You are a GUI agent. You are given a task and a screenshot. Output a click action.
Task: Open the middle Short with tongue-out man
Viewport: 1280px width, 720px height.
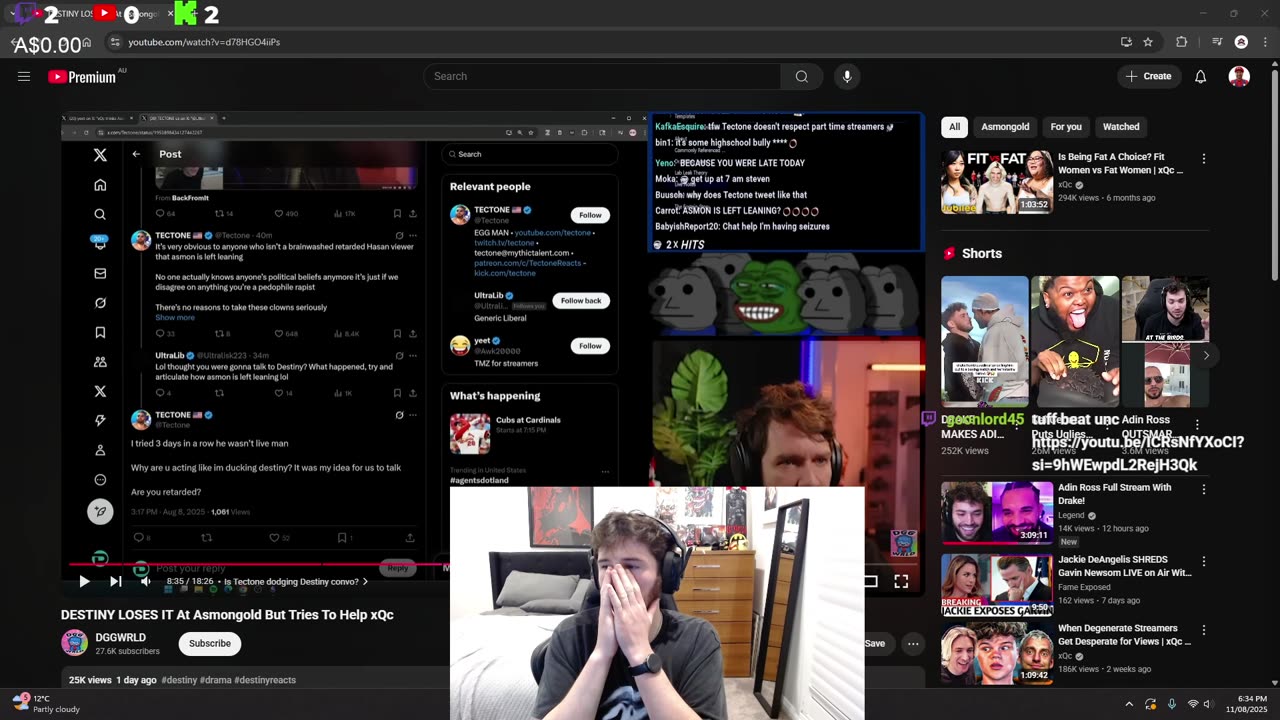coord(1074,341)
